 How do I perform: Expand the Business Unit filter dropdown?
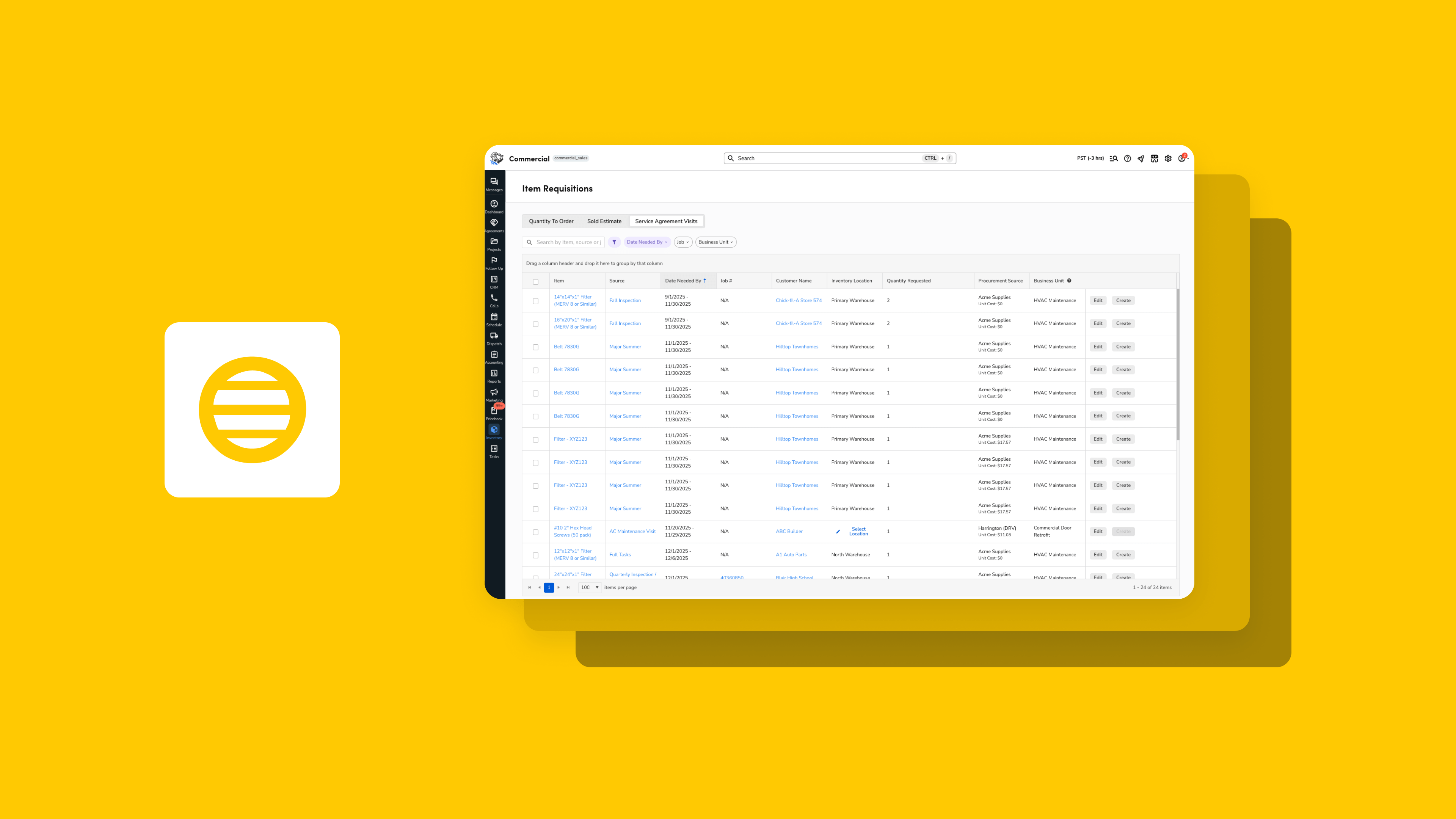[x=715, y=242]
